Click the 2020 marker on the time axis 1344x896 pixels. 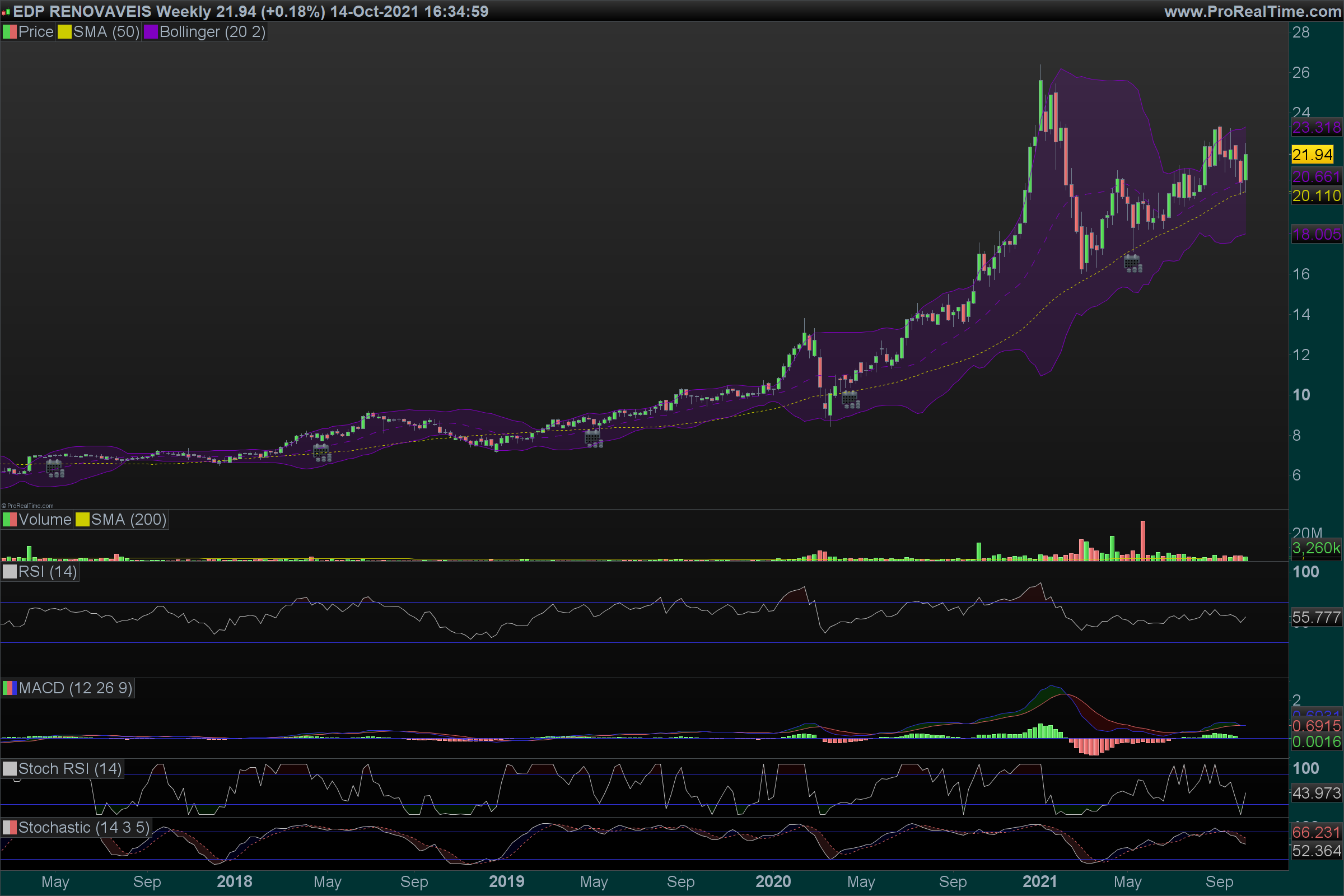[x=773, y=881]
